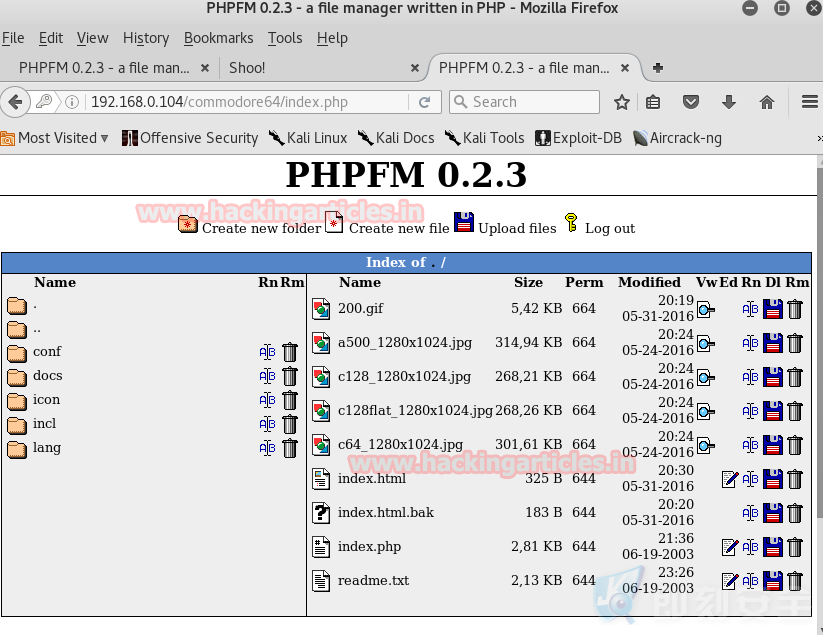Rename the lang folder via rename icon

tap(267, 448)
